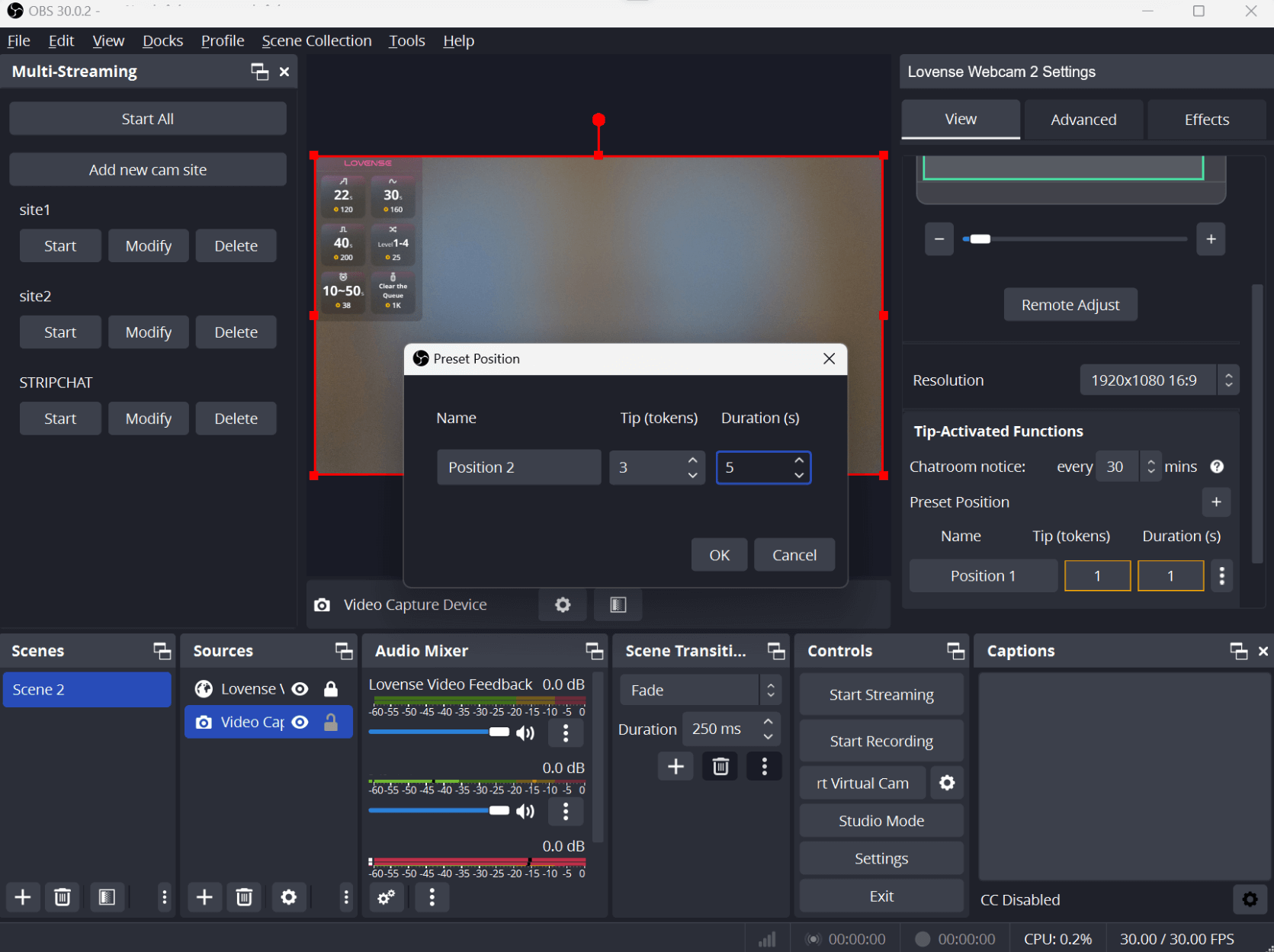Expand the Fade transition dropdown
The width and height of the screenshot is (1274, 952).
click(699, 690)
